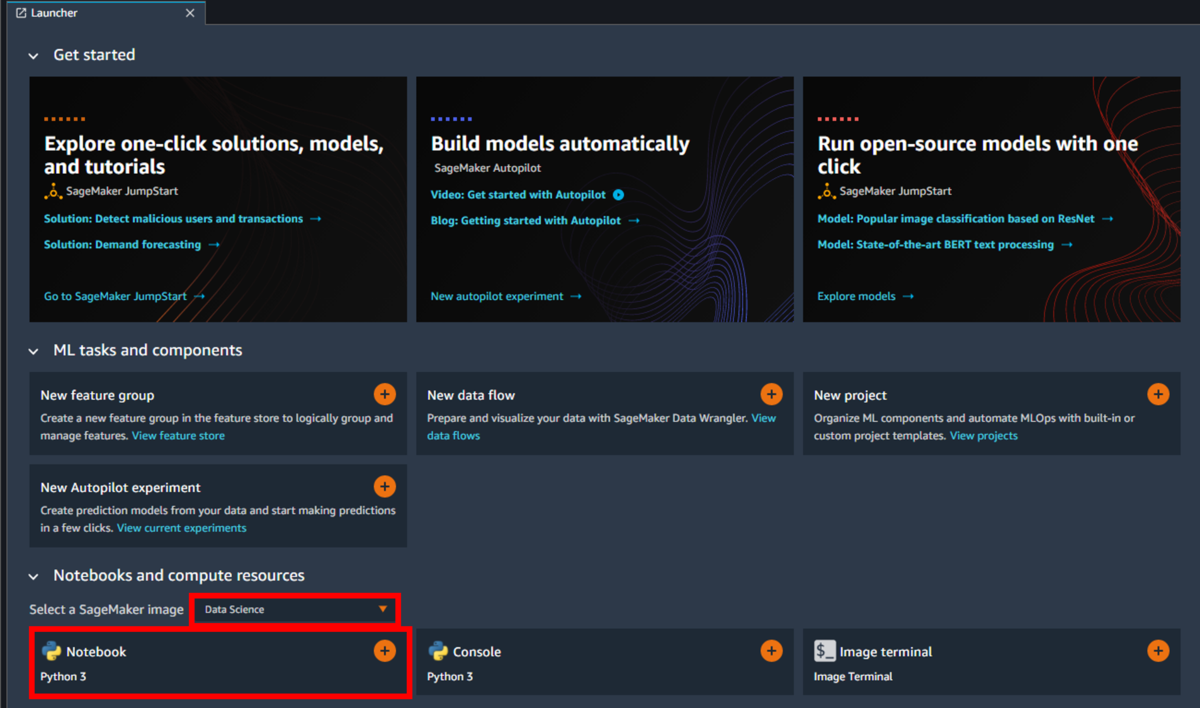The height and width of the screenshot is (708, 1200).
Task: Open Solution: Detect malicious users and transactions
Action: click(182, 218)
